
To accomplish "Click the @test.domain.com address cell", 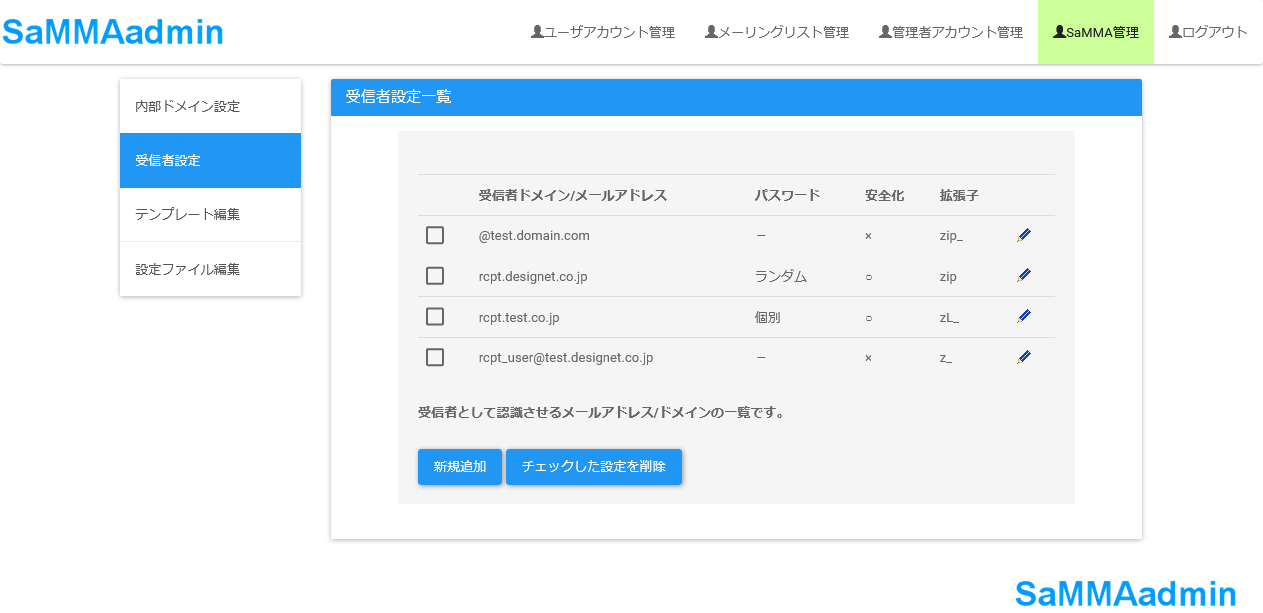I will coord(534,236).
